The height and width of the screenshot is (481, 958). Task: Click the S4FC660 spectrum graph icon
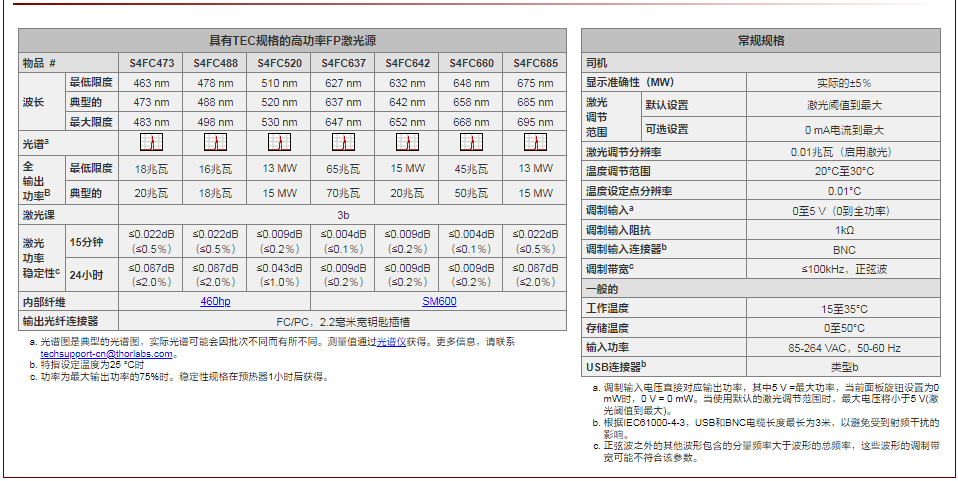pyautogui.click(x=471, y=143)
